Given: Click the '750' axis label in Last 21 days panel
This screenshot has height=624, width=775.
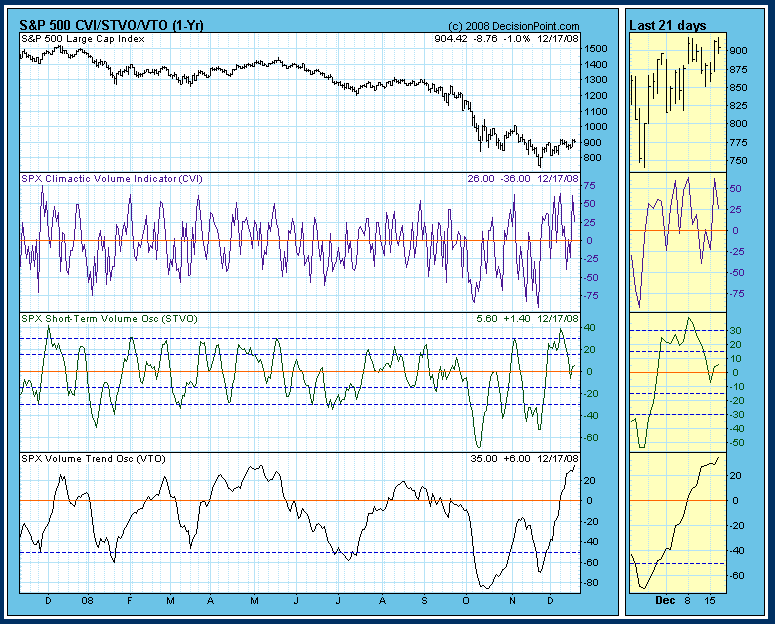Looking at the screenshot, I should (x=739, y=161).
